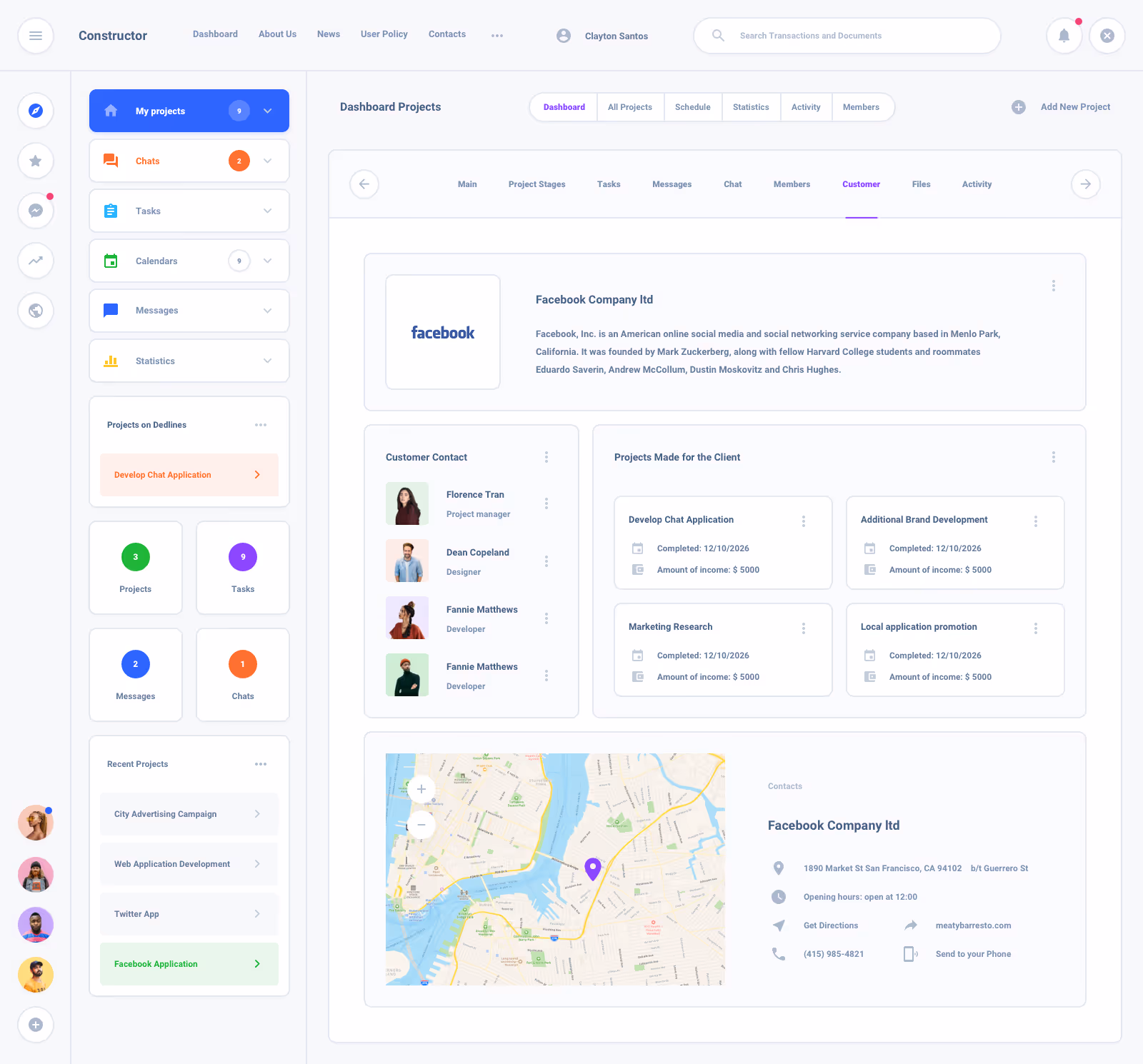This screenshot has height=1064, width=1143.
Task: Go to next tabs with right arrow
Action: (1086, 184)
